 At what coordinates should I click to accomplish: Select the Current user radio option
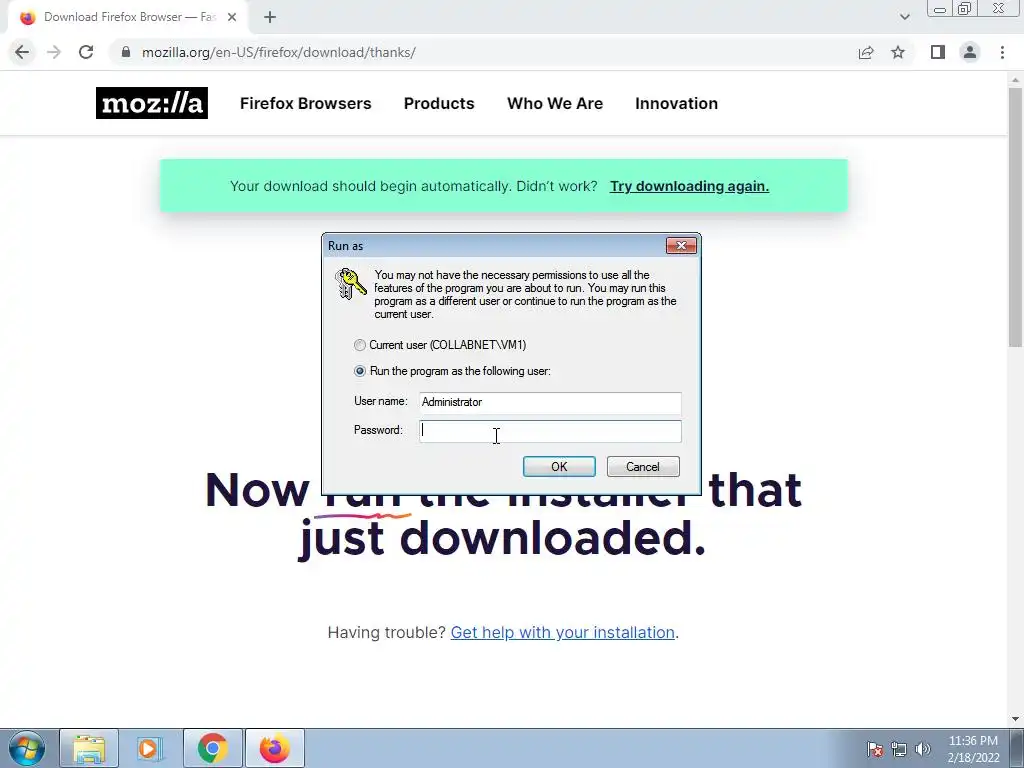[x=360, y=345]
